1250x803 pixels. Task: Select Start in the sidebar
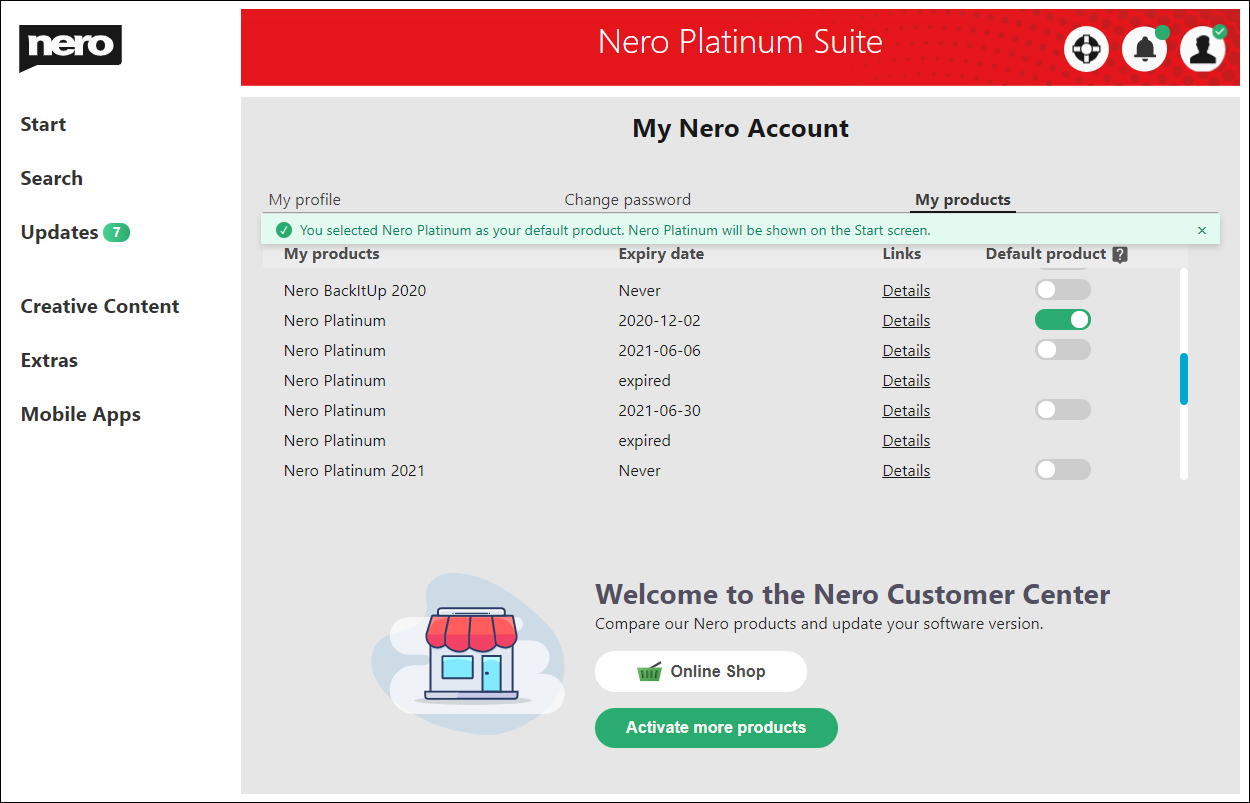pyautogui.click(x=43, y=124)
